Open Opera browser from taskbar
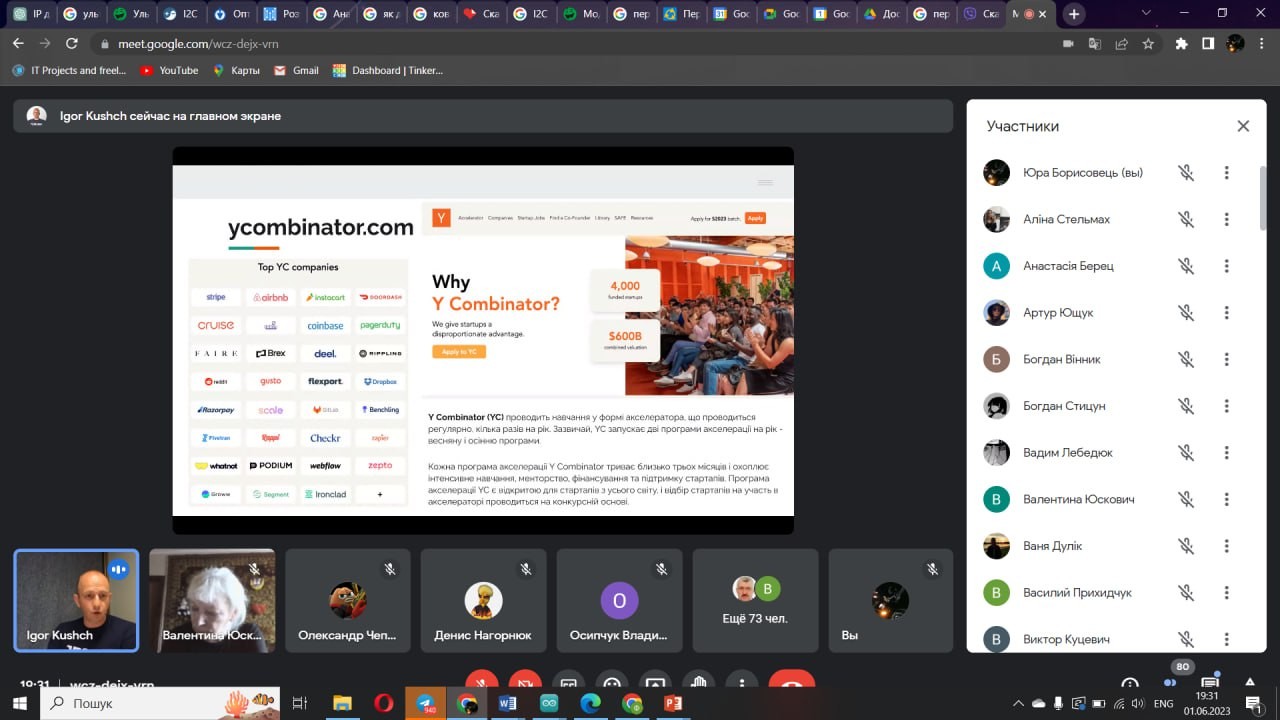The image size is (1280, 720). pyautogui.click(x=384, y=703)
